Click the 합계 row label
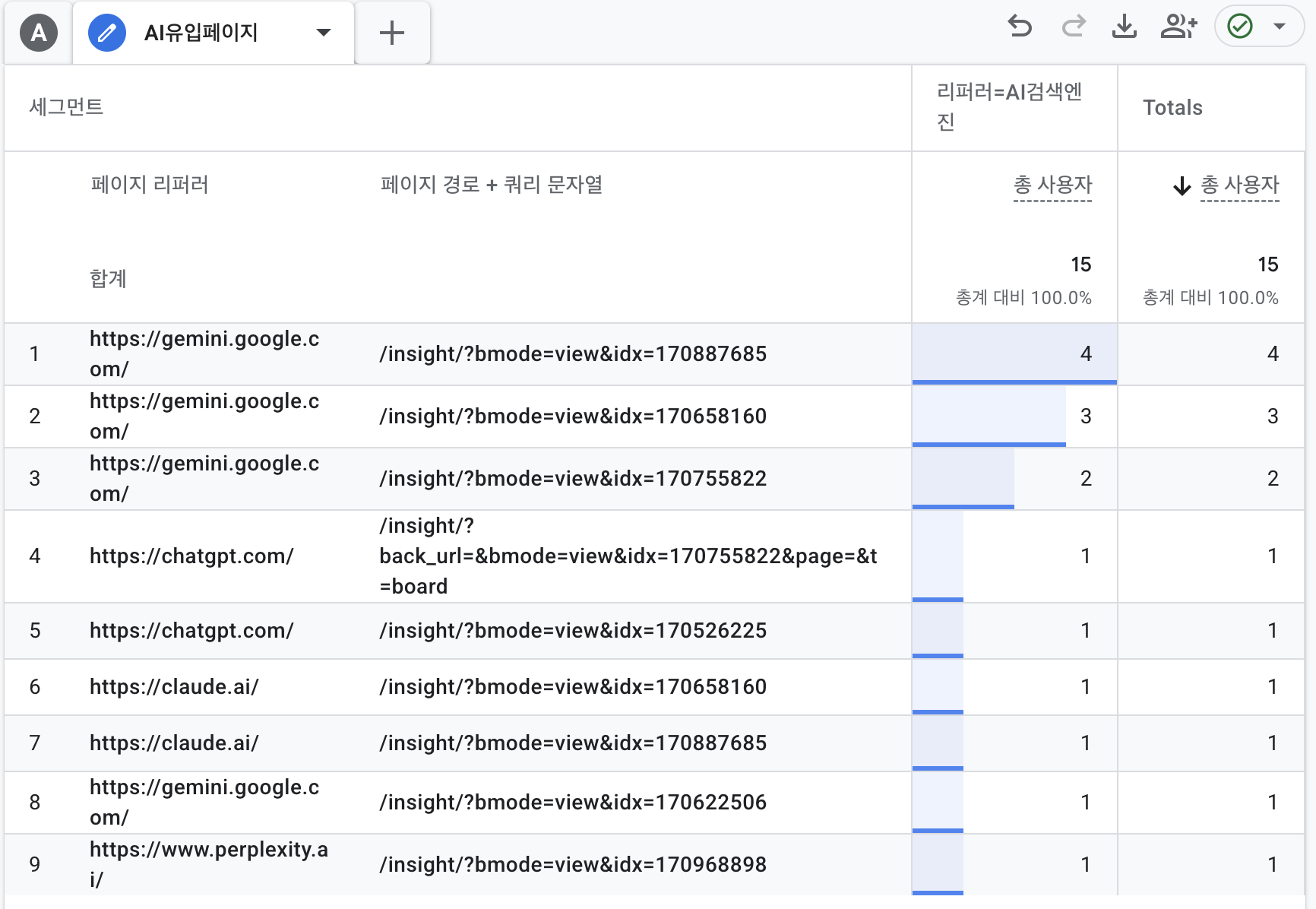 108,278
